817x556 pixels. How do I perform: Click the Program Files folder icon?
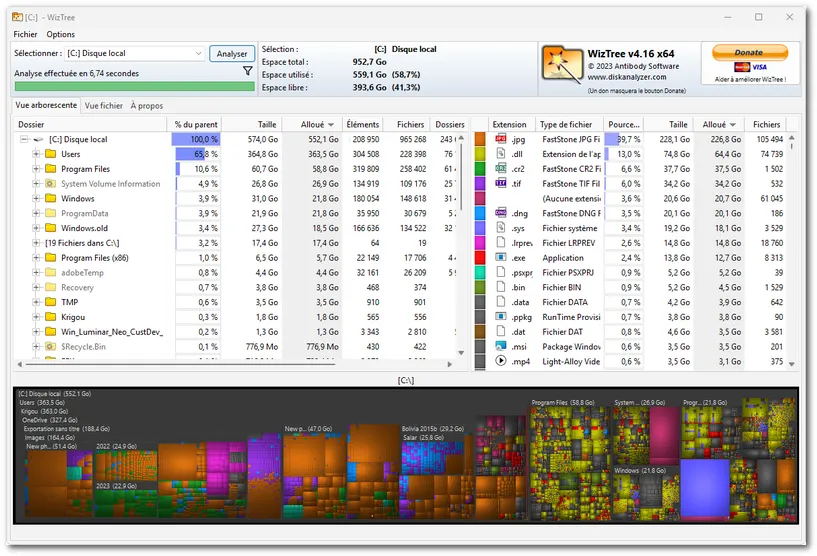tap(51, 169)
